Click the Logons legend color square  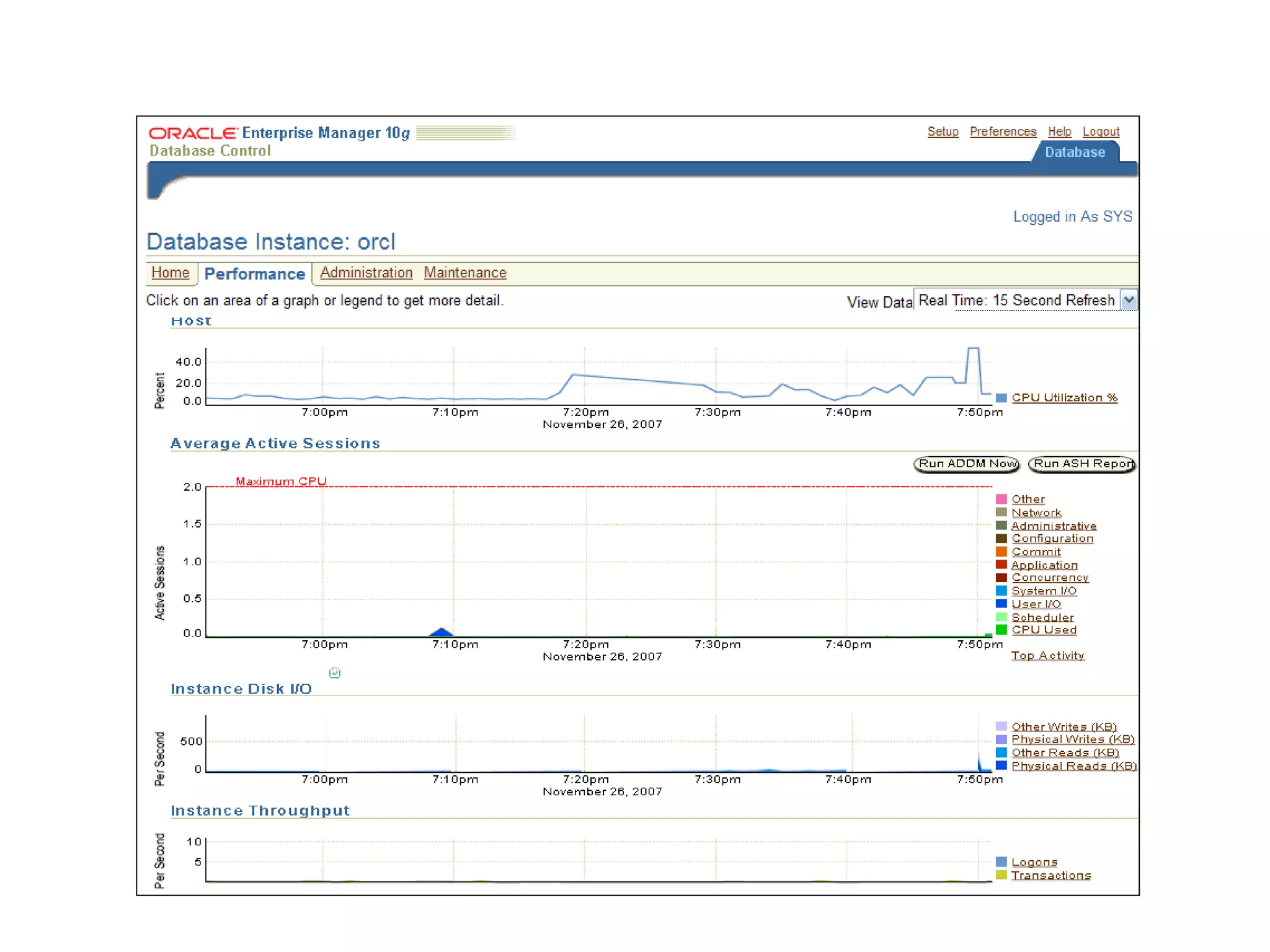click(x=1001, y=862)
